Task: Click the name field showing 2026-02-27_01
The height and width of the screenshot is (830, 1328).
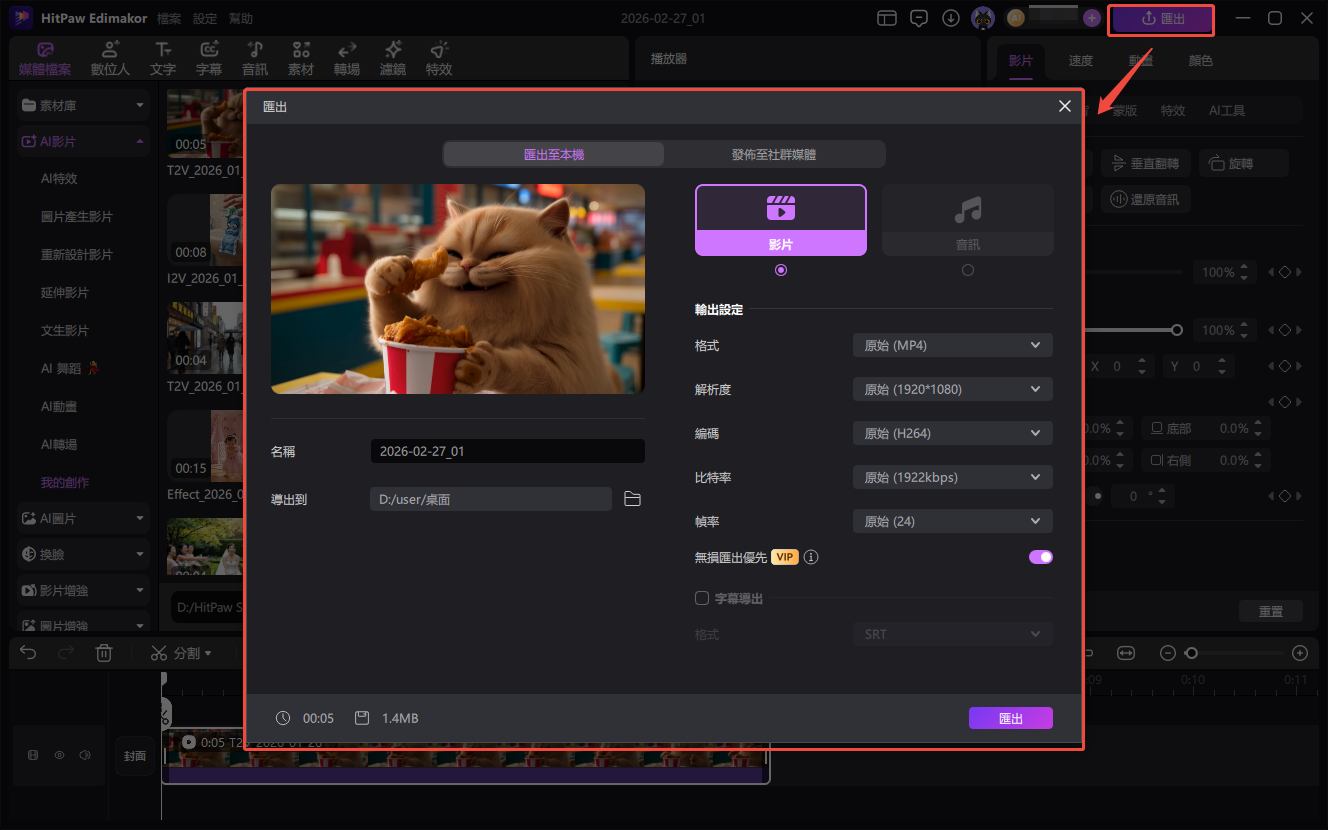Action: click(x=507, y=451)
